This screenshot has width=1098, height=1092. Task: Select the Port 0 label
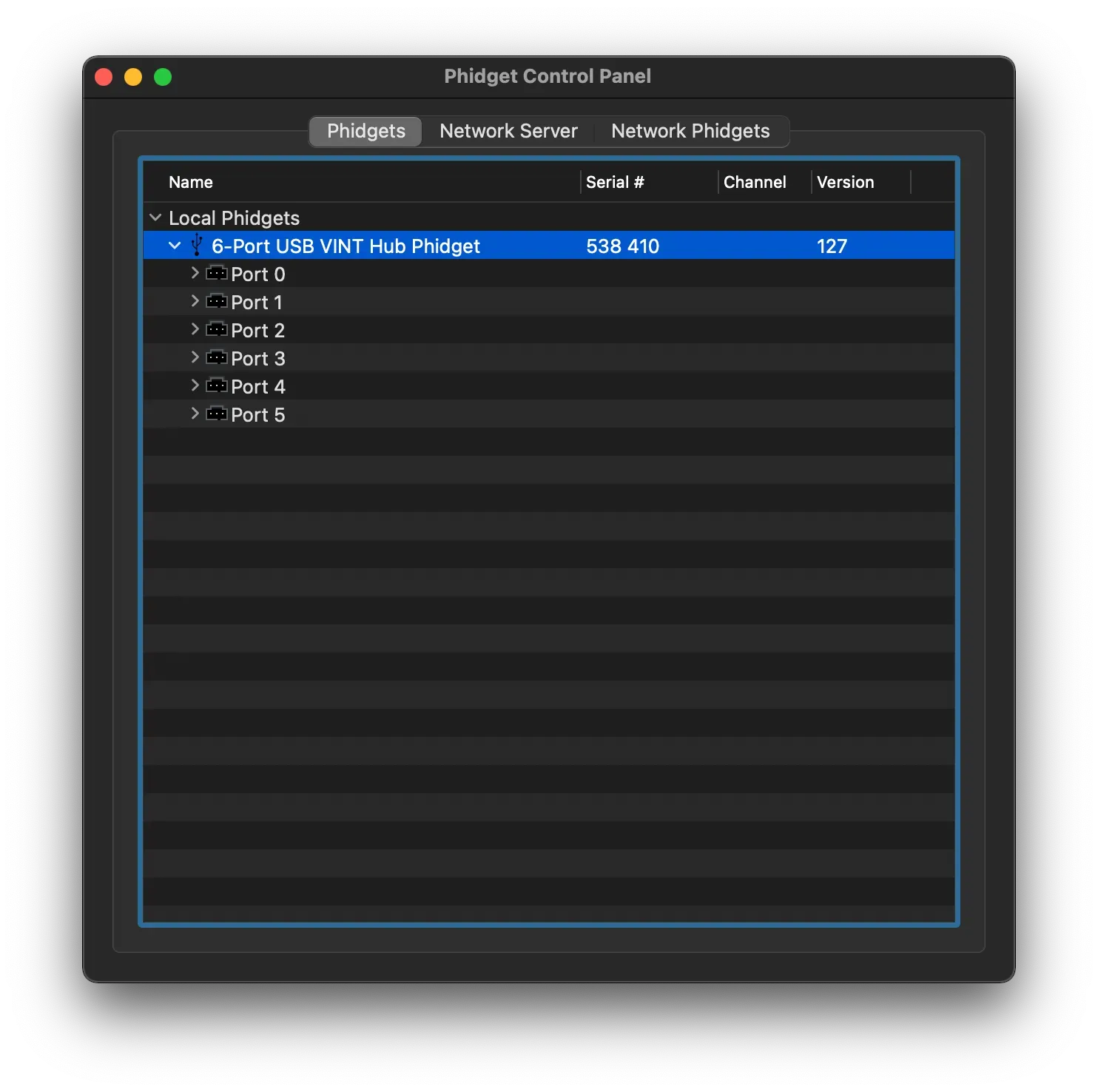pyautogui.click(x=257, y=274)
